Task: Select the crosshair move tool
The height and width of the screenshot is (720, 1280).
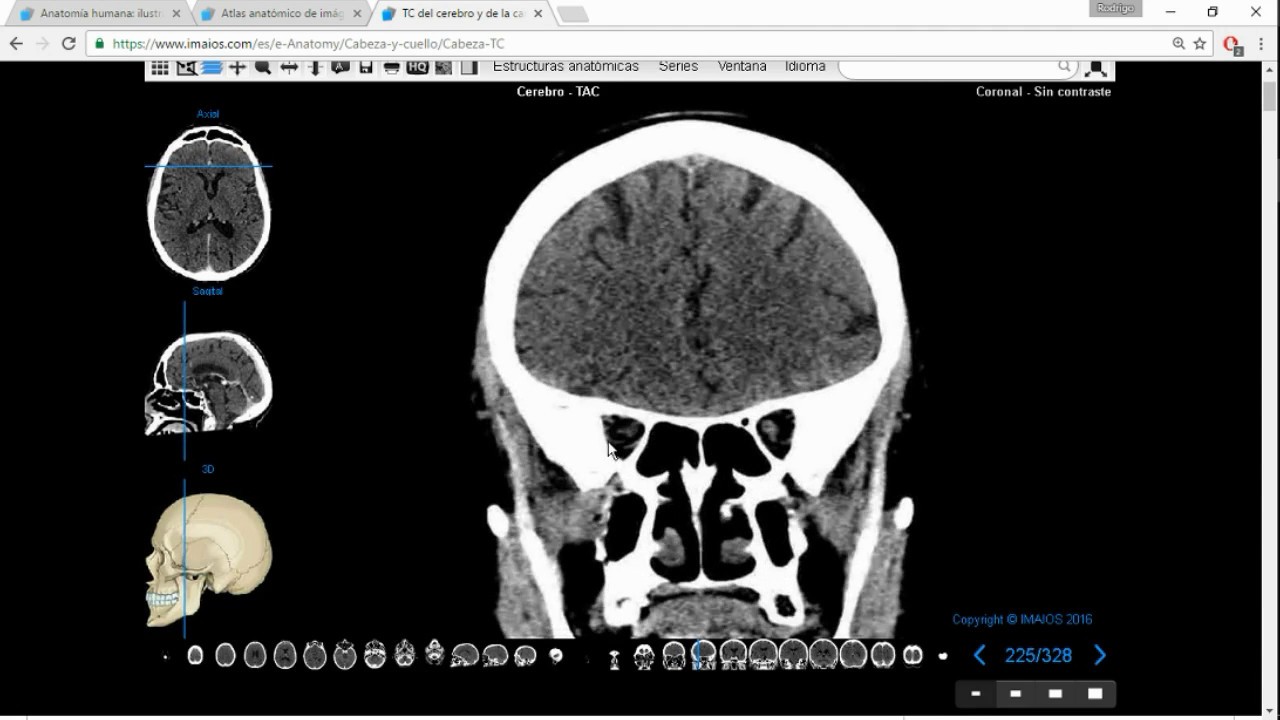Action: pyautogui.click(x=237, y=68)
